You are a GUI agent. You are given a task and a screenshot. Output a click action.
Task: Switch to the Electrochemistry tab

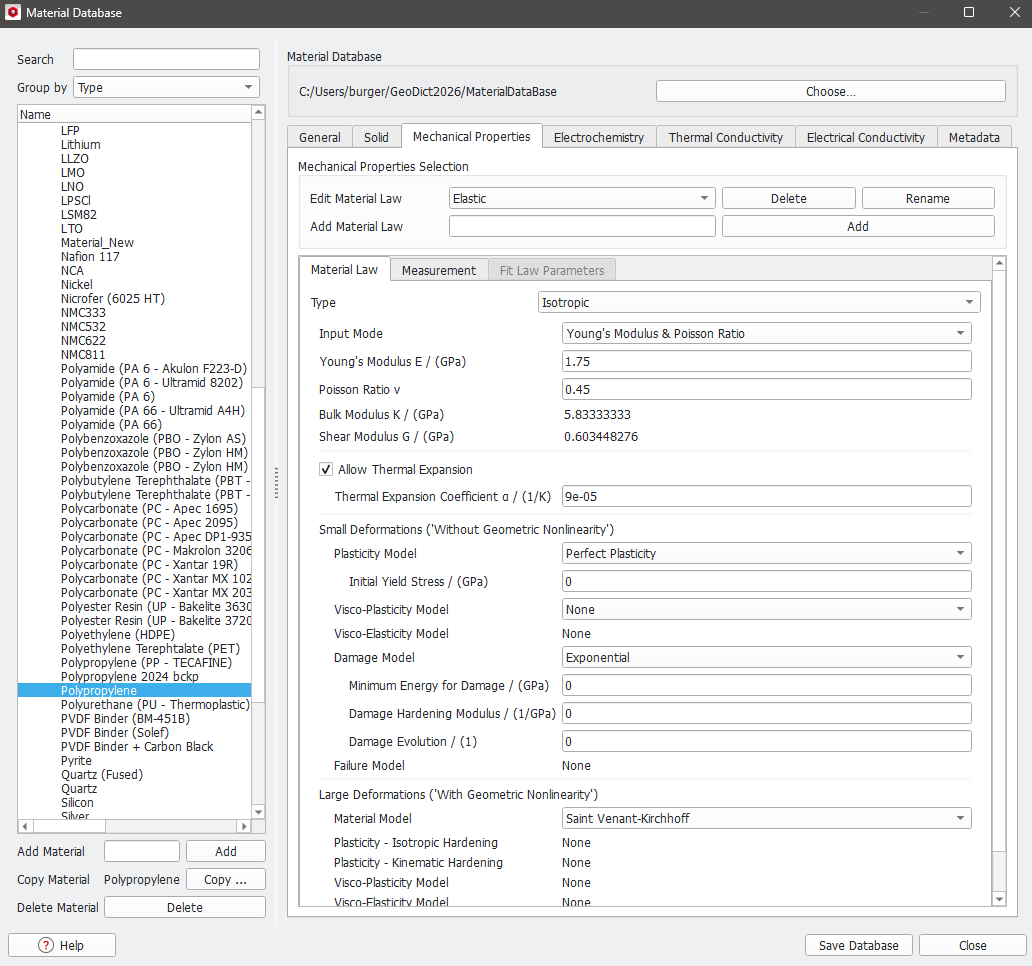coord(598,137)
